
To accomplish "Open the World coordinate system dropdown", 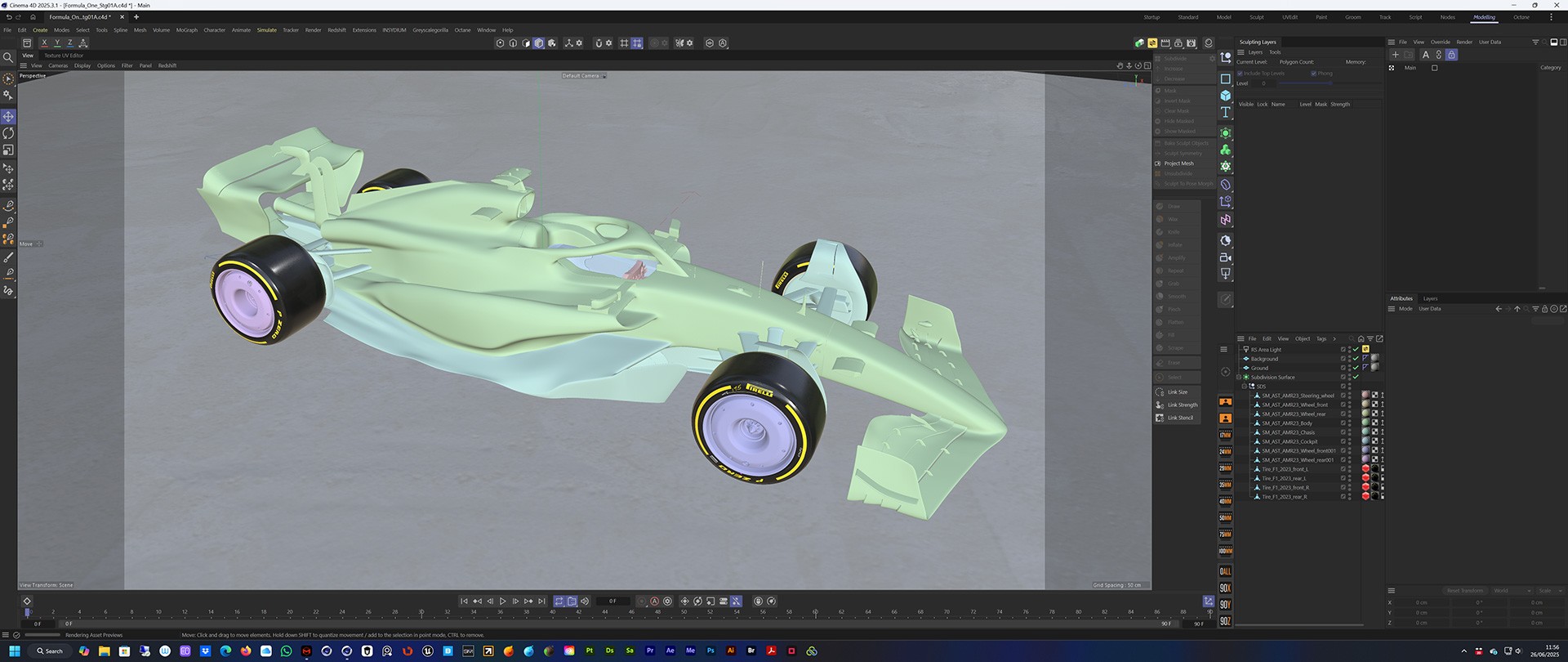I will (1509, 591).
